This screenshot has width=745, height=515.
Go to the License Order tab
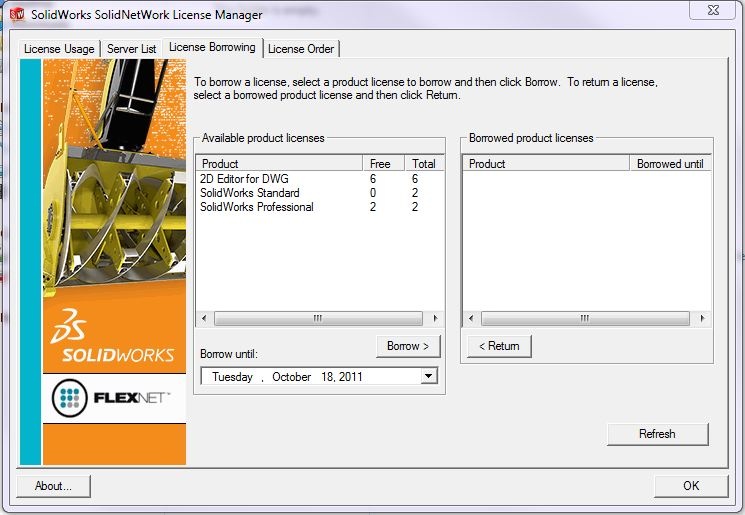301,49
